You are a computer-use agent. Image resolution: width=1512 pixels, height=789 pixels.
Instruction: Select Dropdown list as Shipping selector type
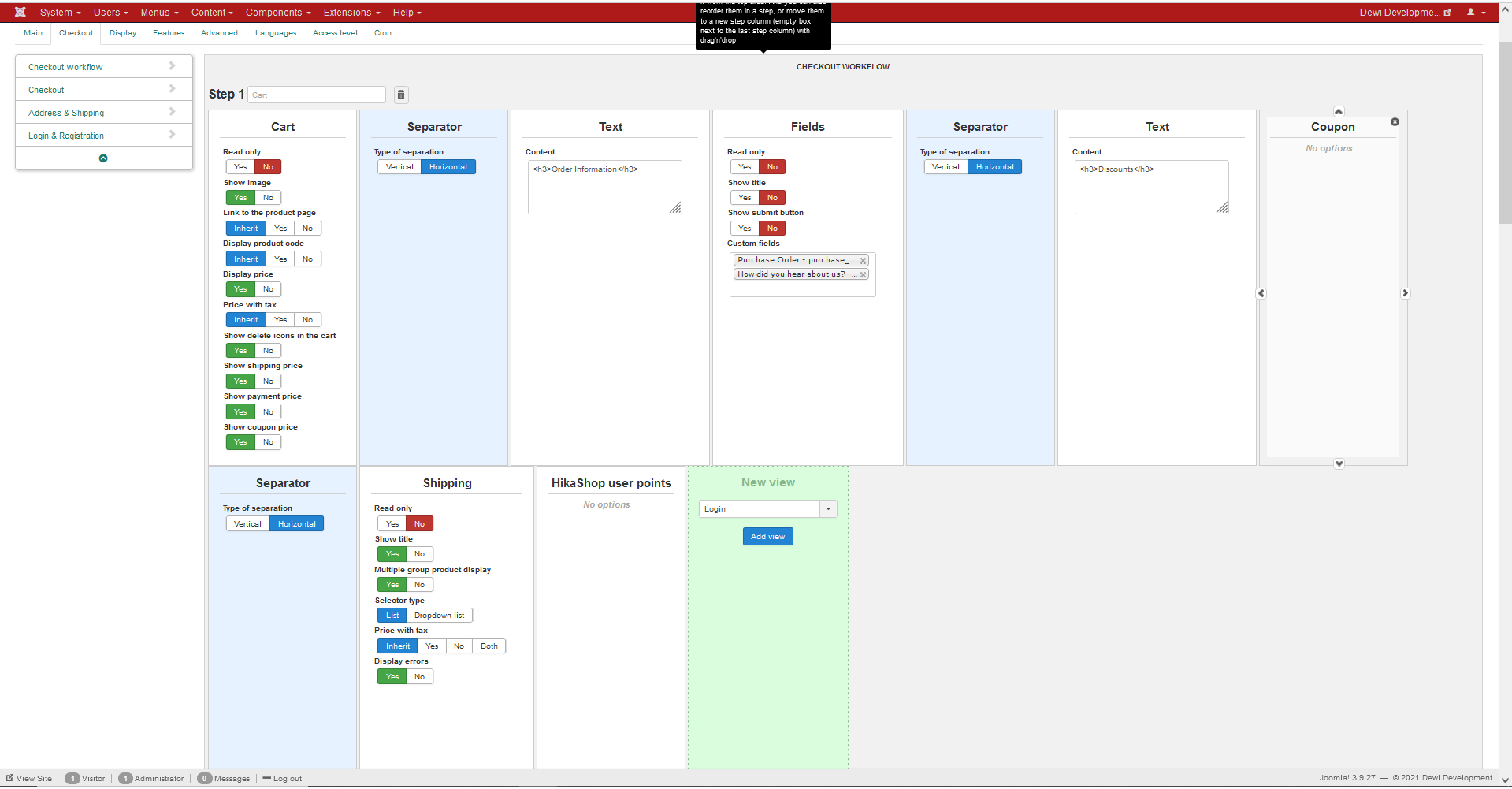coord(439,616)
